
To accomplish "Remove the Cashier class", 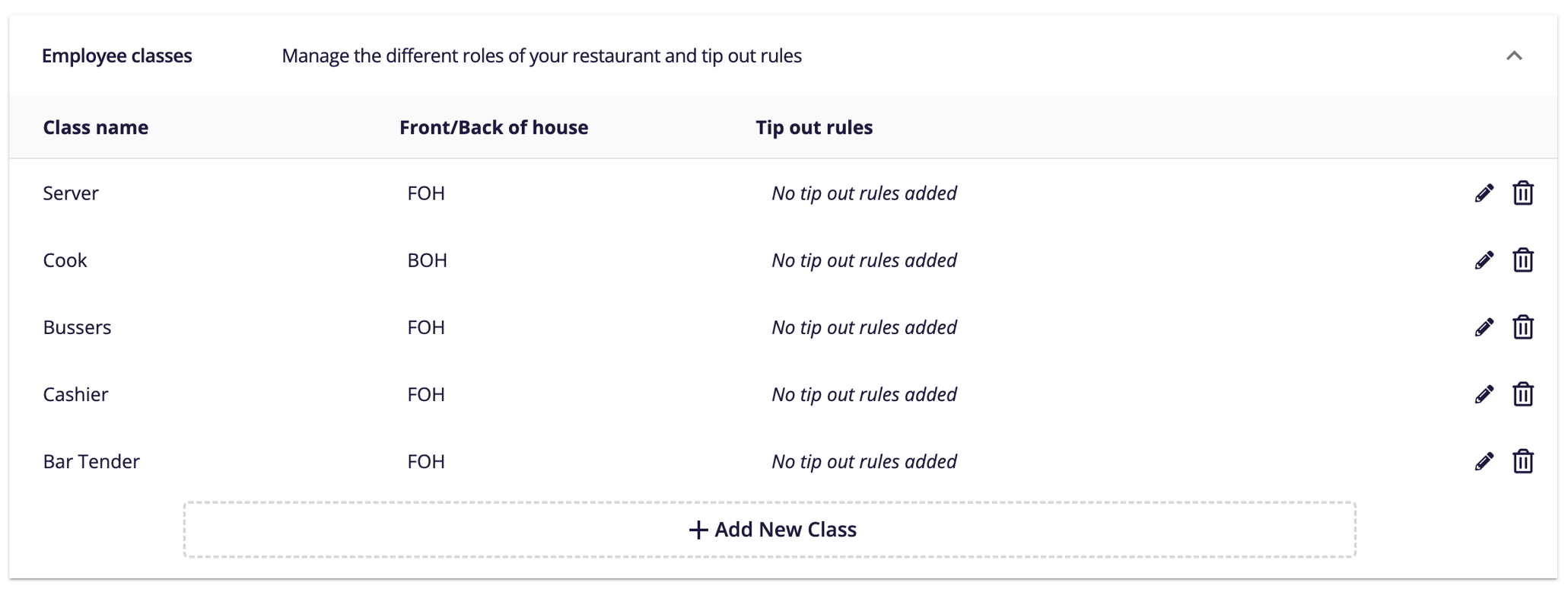I will click(1522, 394).
